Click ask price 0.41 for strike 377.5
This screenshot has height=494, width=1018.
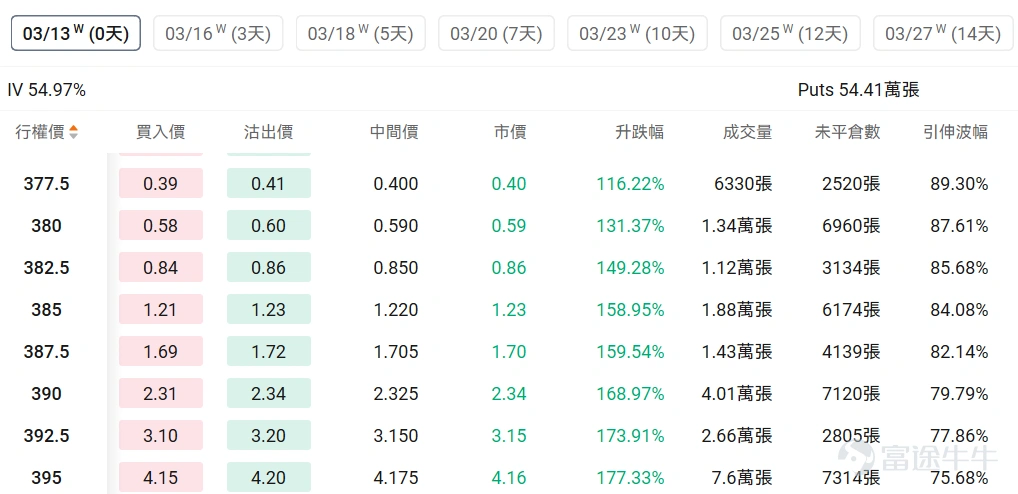(x=269, y=184)
